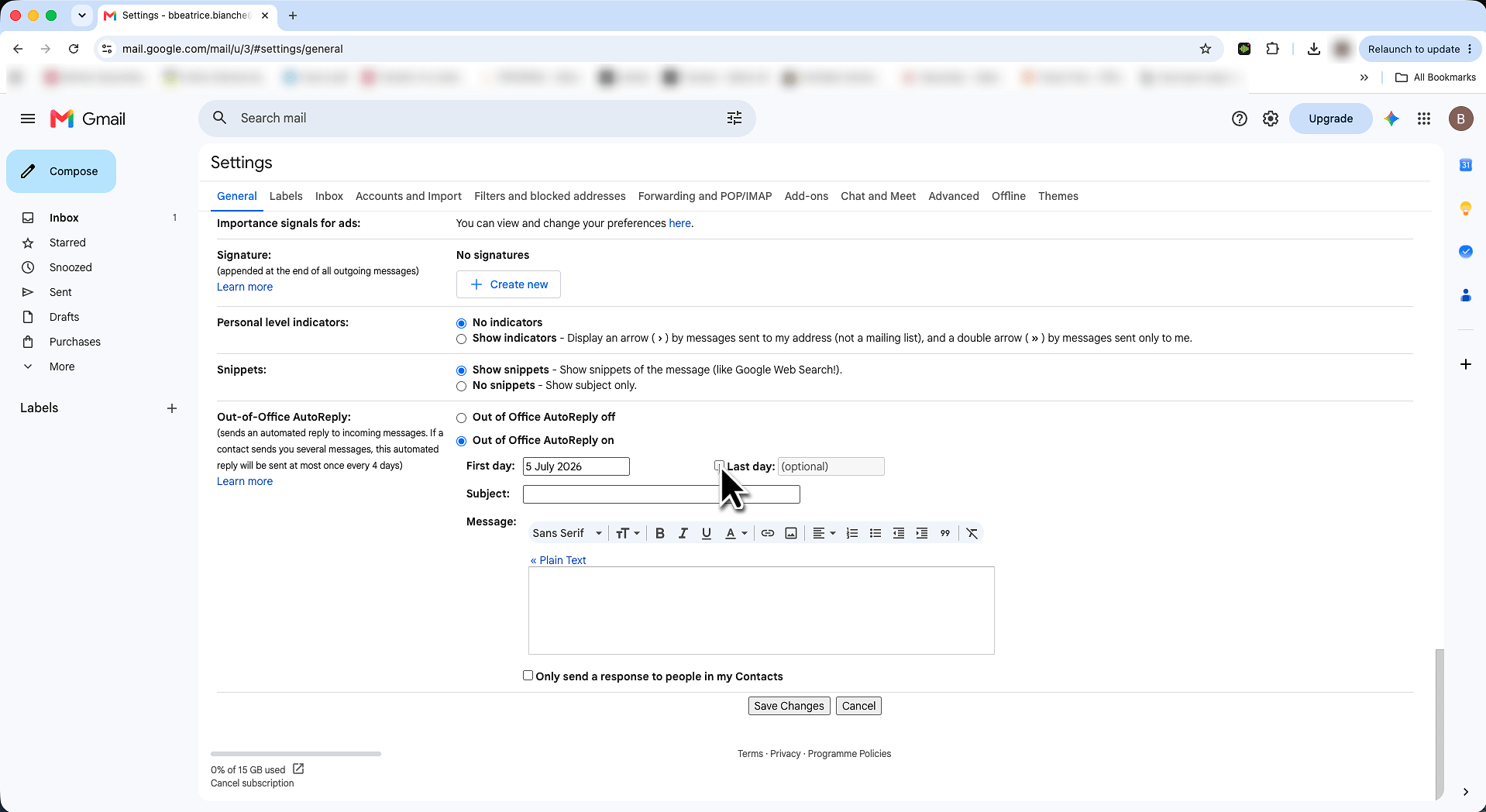This screenshot has height=812, width=1486.
Task: Switch to the Labels settings tab
Action: 286,196
